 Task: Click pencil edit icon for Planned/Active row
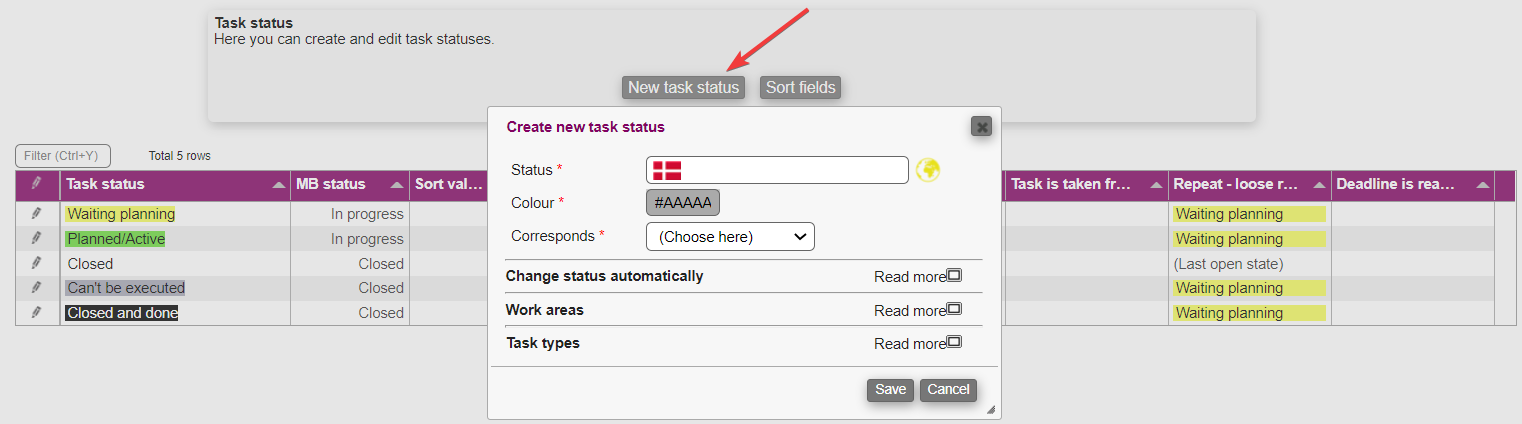[37, 239]
